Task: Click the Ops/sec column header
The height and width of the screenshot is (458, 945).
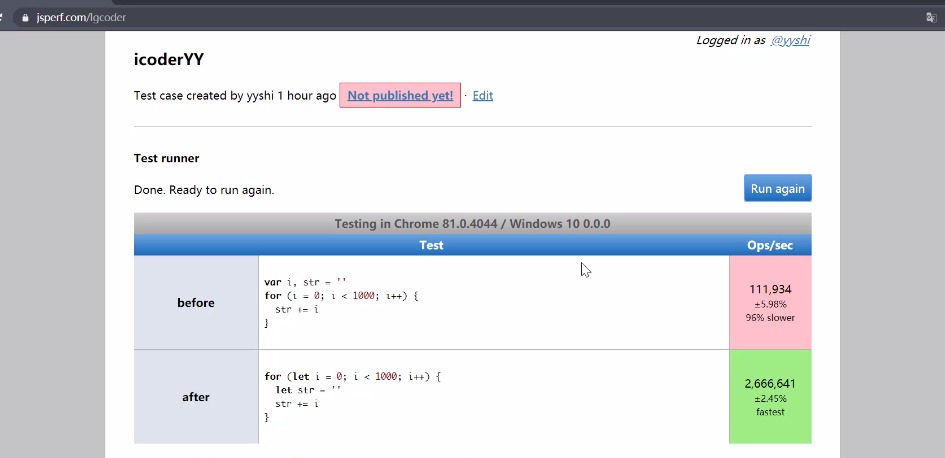Action: [770, 245]
